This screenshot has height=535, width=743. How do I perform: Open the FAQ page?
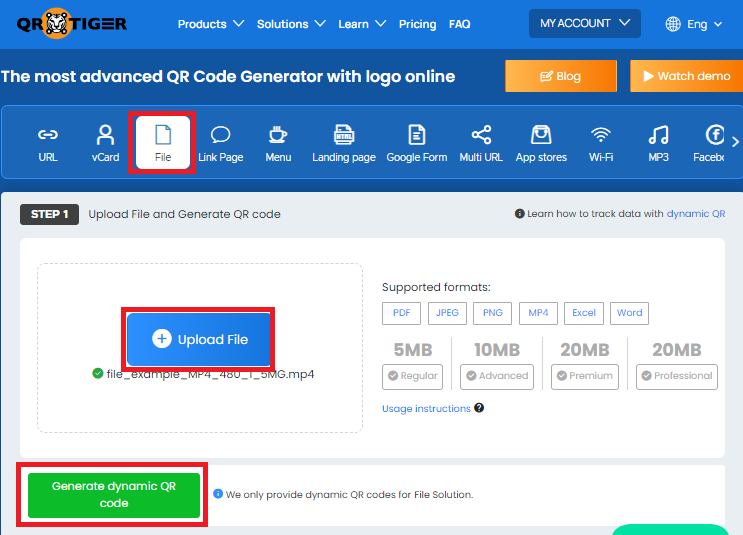coord(459,24)
